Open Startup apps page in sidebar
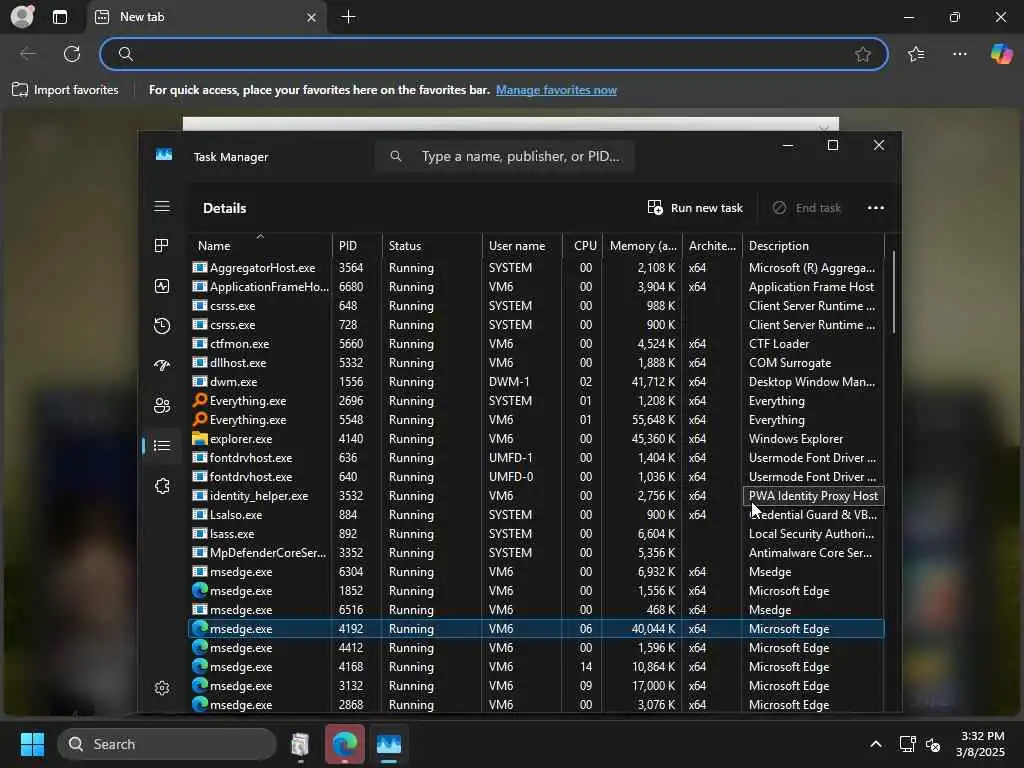The height and width of the screenshot is (768, 1024). (x=162, y=366)
